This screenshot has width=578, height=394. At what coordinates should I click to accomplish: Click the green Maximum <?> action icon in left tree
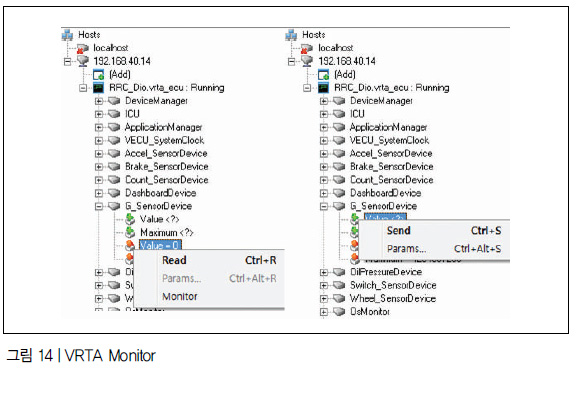[130, 233]
